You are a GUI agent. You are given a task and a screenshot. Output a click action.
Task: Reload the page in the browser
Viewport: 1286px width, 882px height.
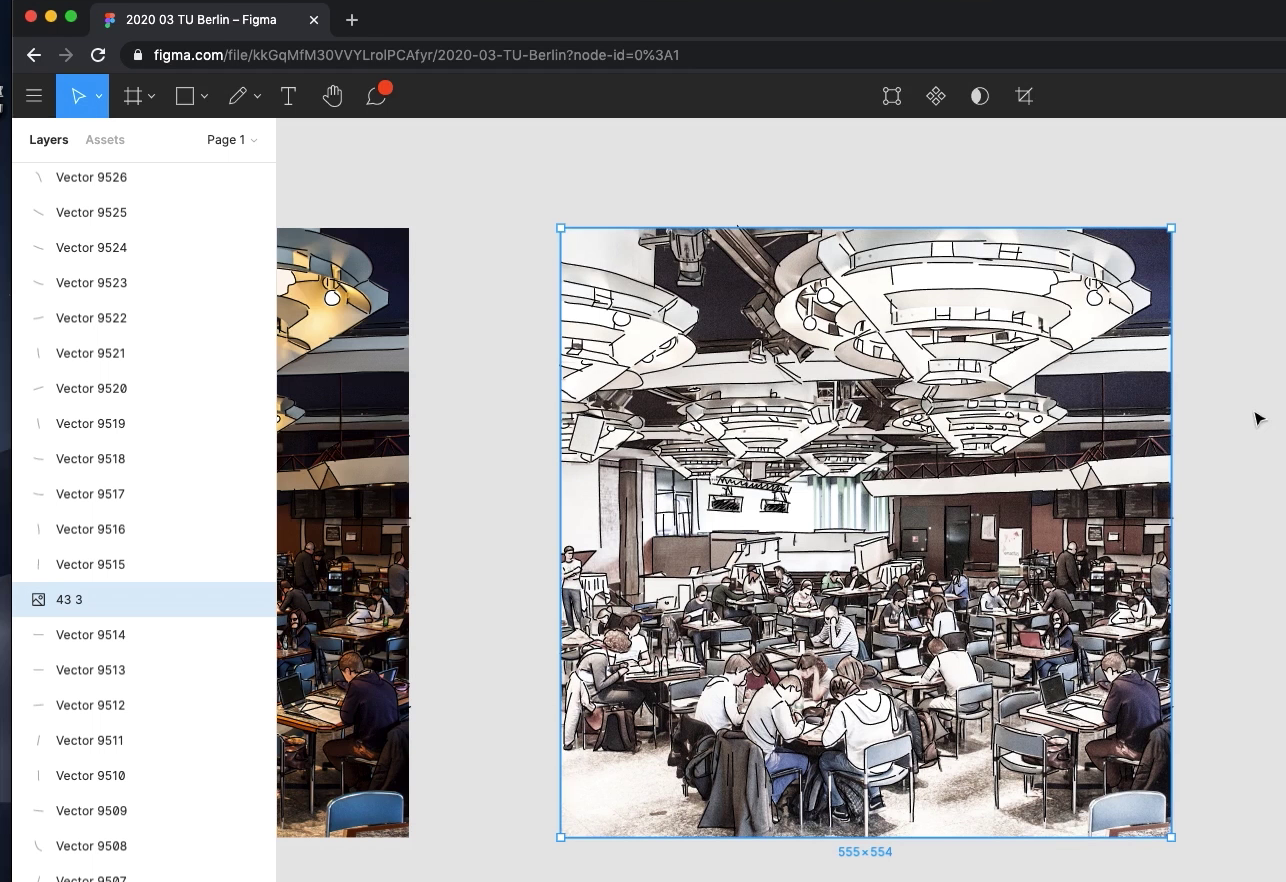(98, 55)
